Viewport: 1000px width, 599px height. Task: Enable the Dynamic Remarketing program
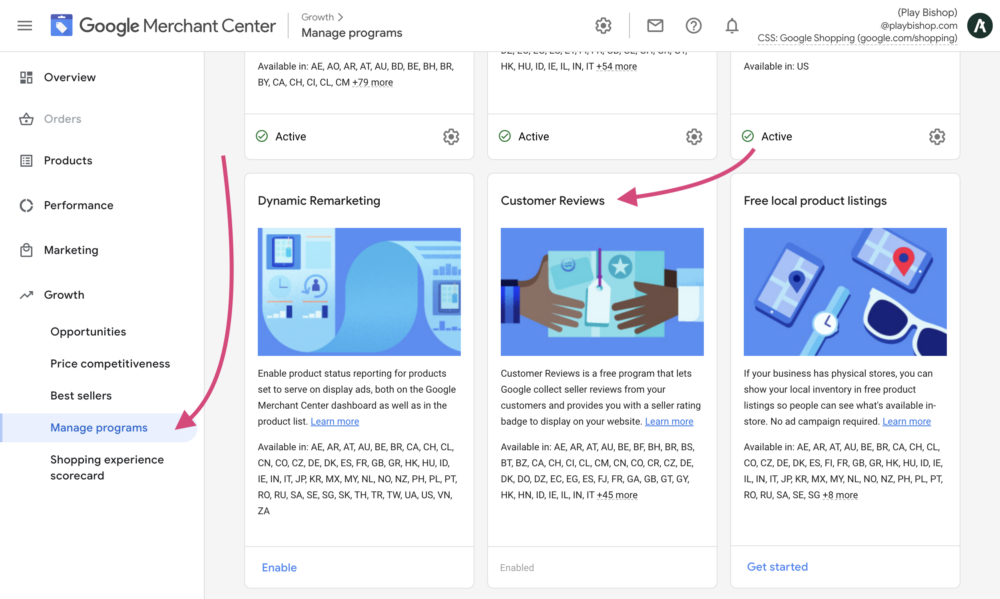click(279, 567)
